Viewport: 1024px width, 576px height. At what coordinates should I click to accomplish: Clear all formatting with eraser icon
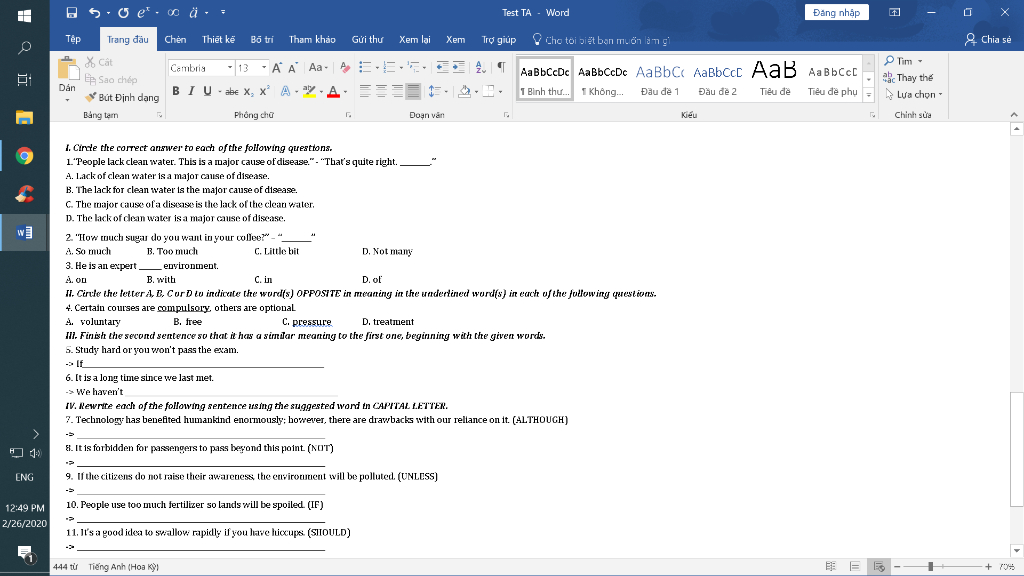[345, 68]
